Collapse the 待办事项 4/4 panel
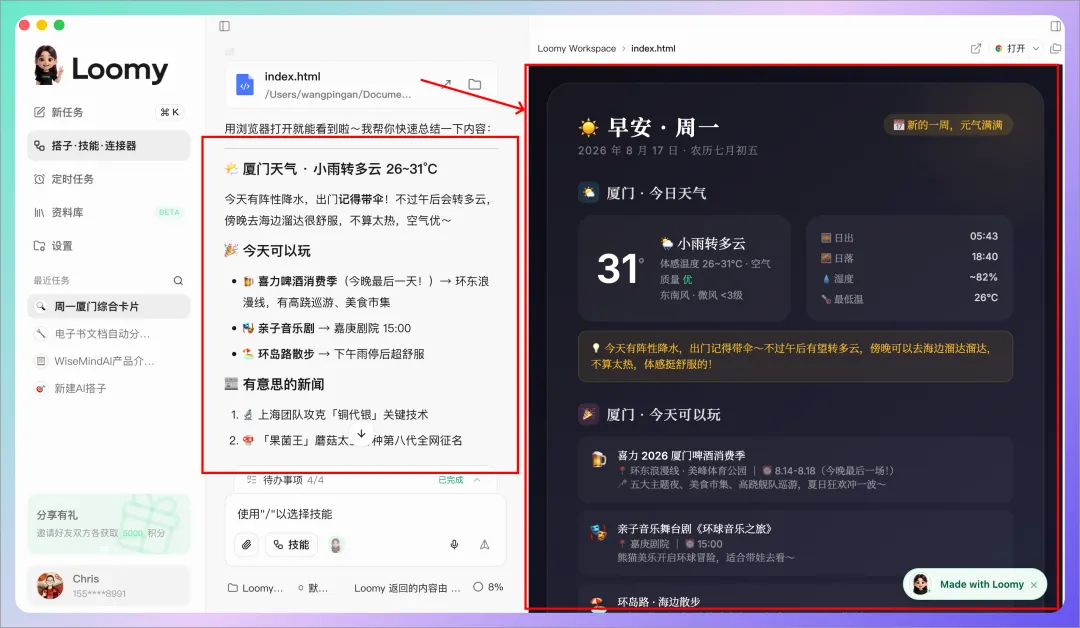 477,480
